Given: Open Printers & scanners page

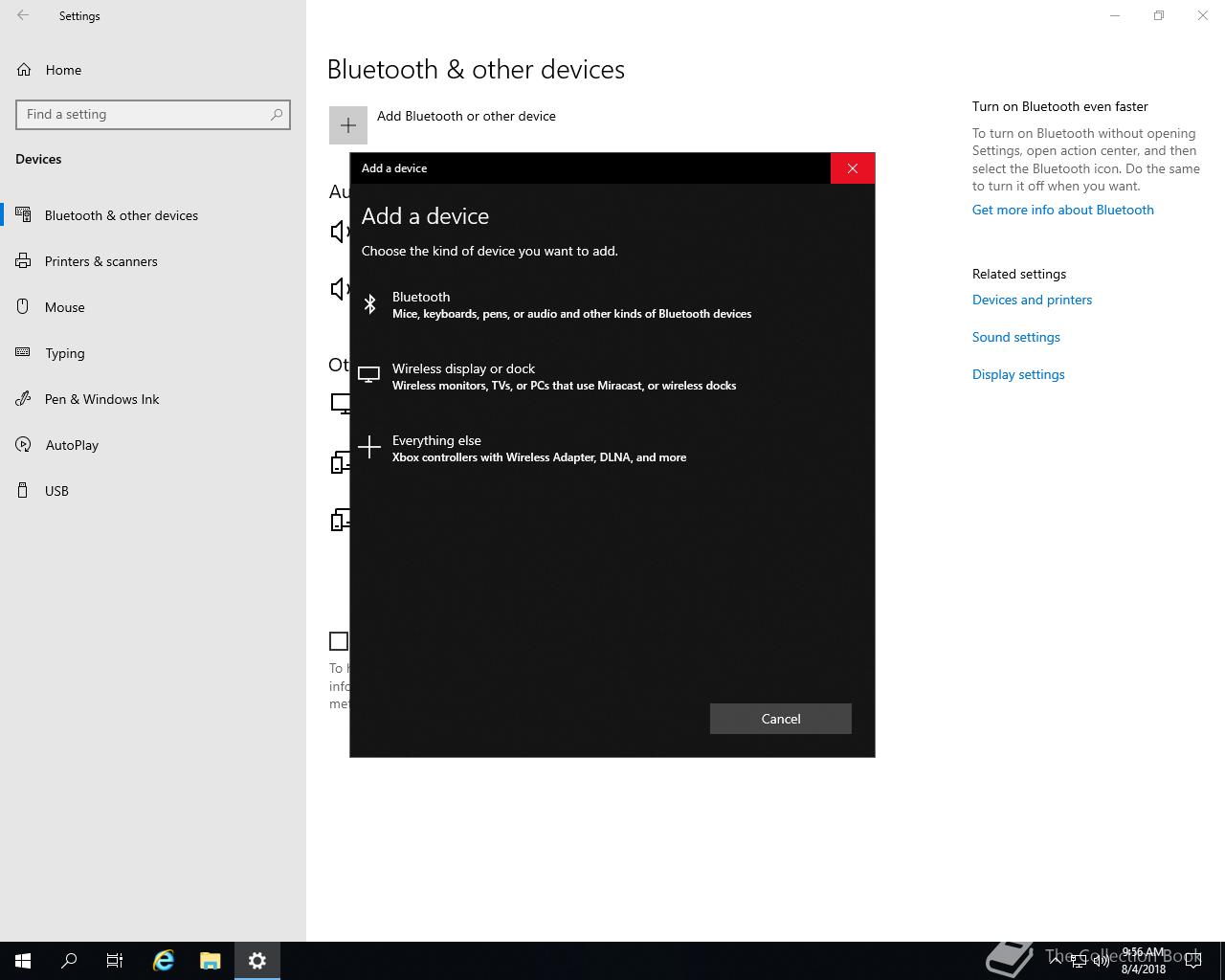Looking at the screenshot, I should pos(153,261).
